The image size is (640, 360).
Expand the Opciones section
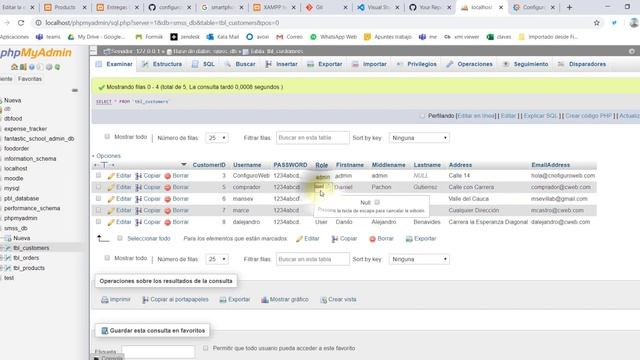[x=107, y=156]
